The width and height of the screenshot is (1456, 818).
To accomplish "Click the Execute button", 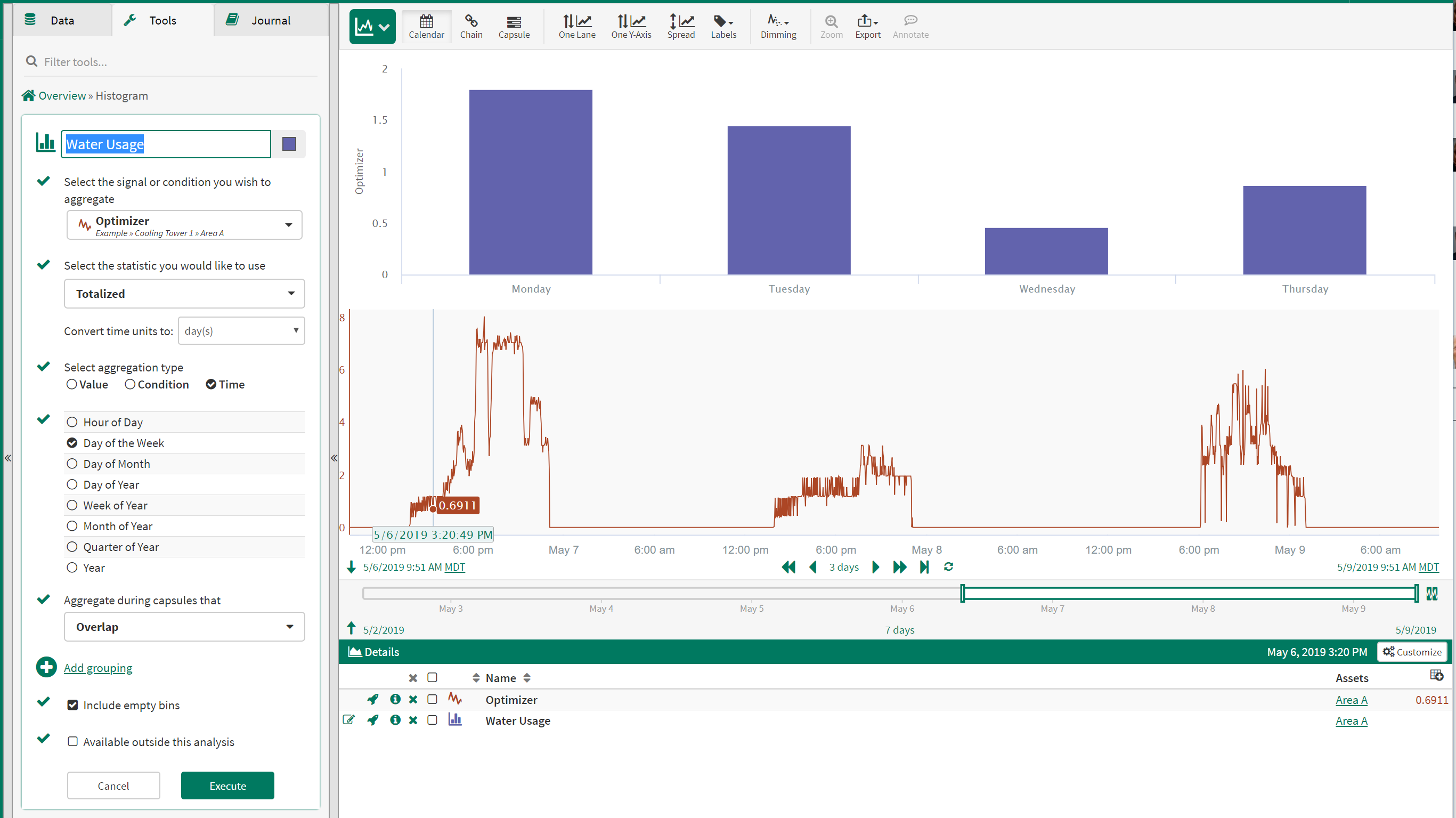I will (x=227, y=785).
